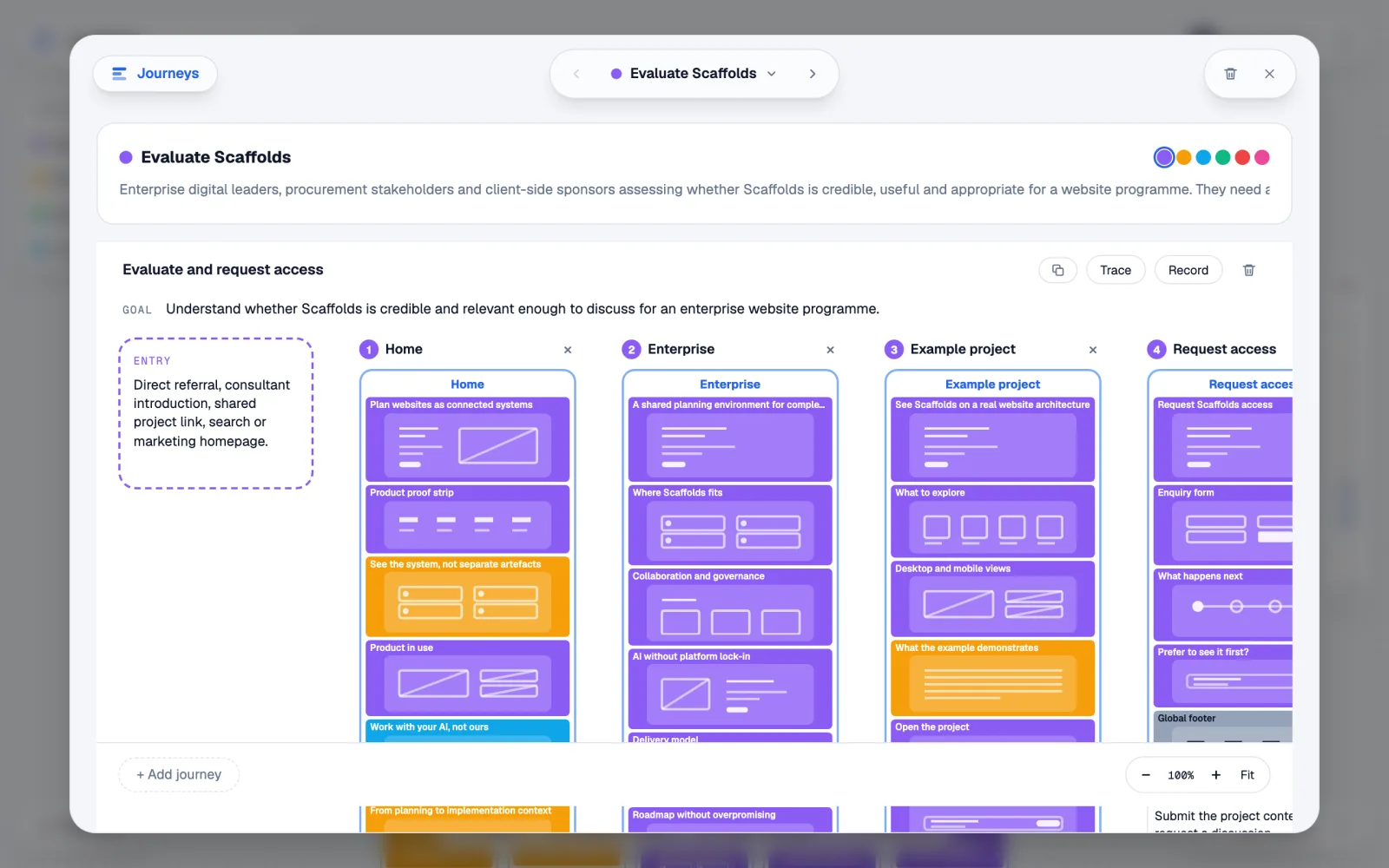Select the 'Open the project' section
The image size is (1389, 868).
click(992, 731)
